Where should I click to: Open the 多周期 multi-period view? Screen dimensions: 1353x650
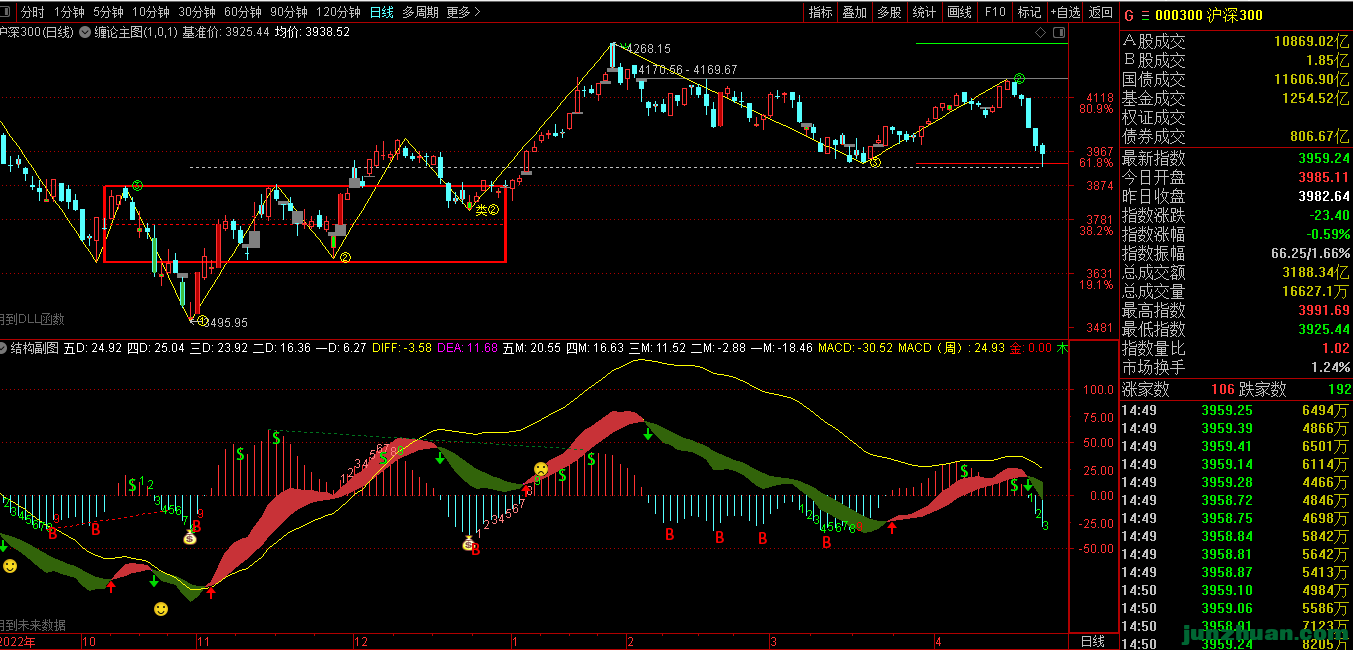coord(421,12)
